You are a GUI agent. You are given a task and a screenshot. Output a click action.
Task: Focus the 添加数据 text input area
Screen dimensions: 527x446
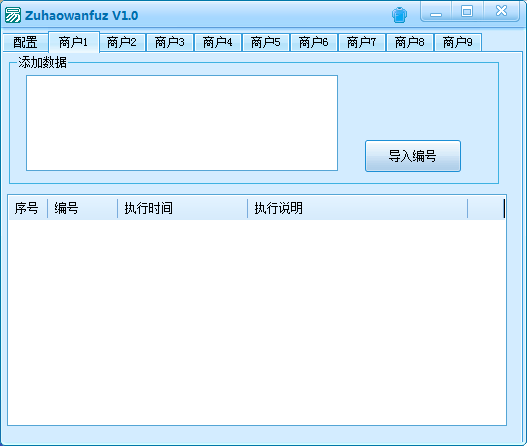pos(182,123)
